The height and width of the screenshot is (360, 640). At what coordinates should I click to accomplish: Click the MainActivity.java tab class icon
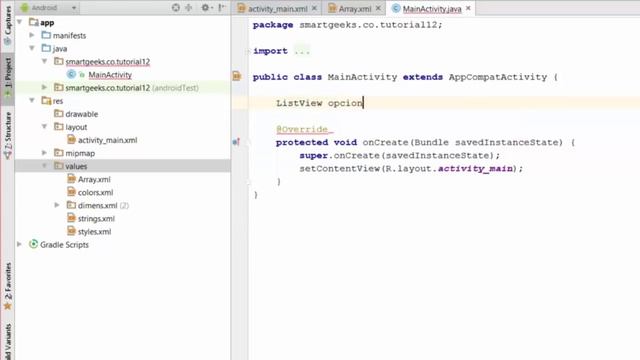coord(396,8)
